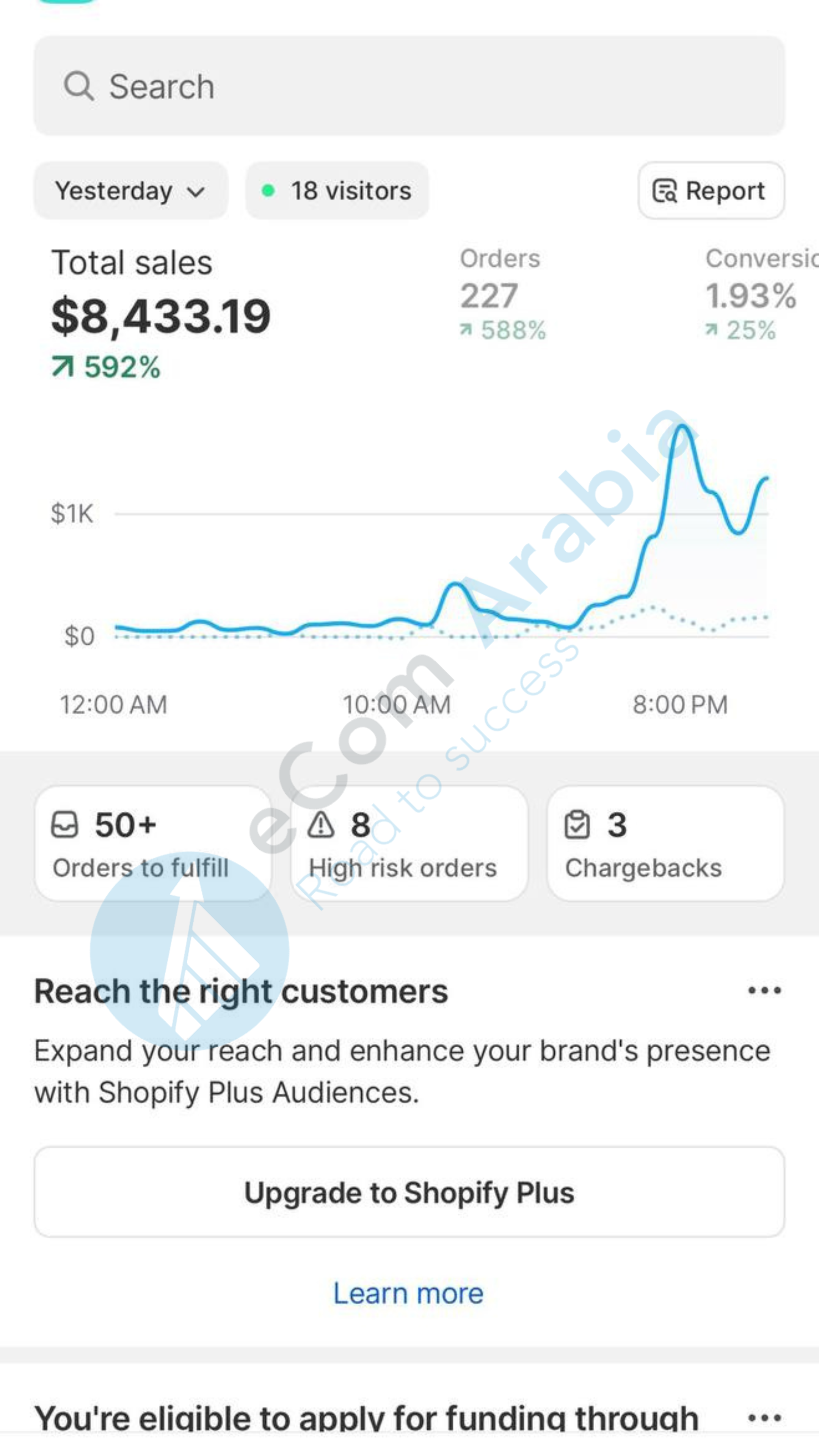The image size is (819, 1456).
Task: Open the Learn more link
Action: 408,1293
